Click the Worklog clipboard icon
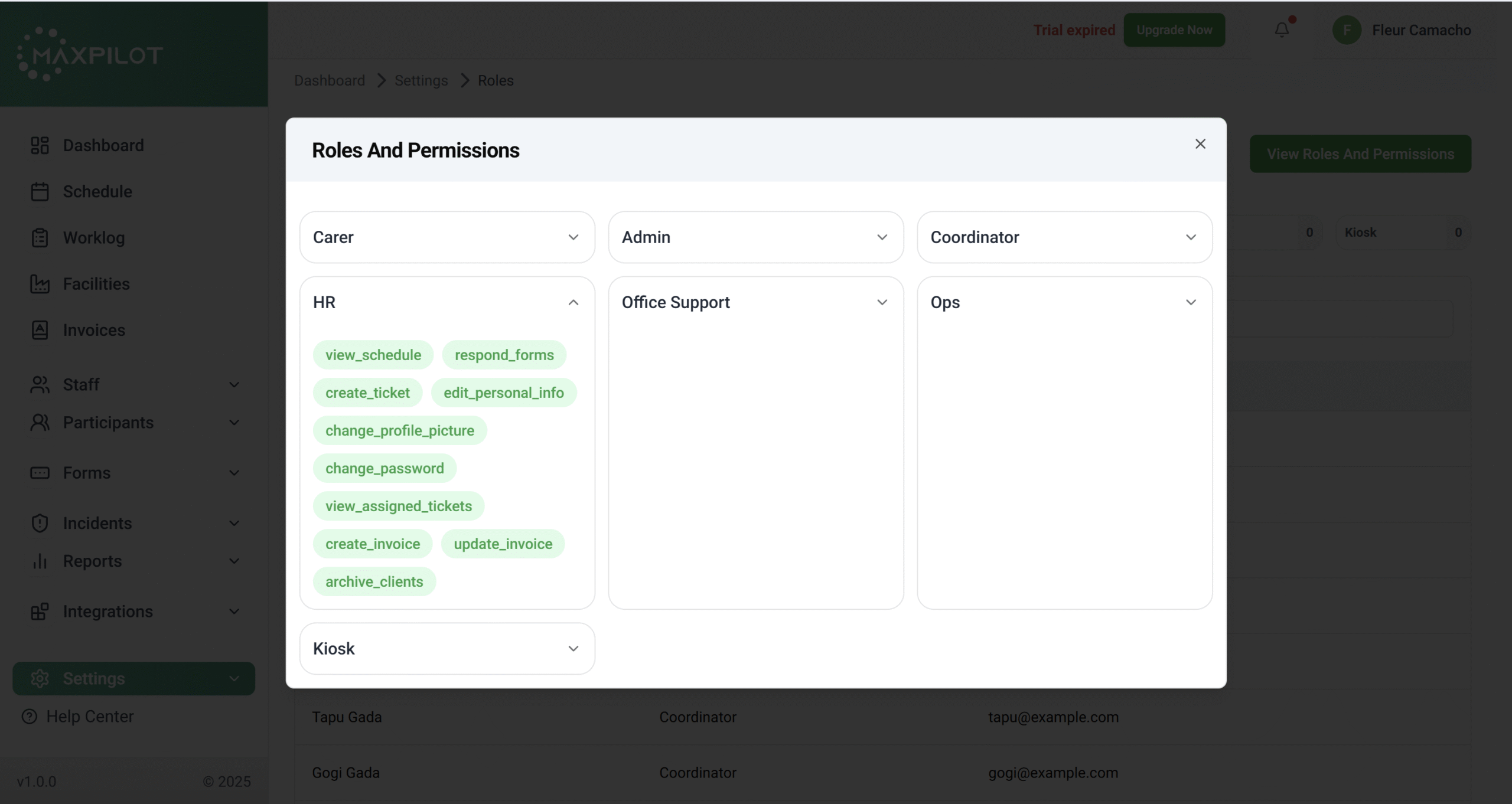 point(40,238)
